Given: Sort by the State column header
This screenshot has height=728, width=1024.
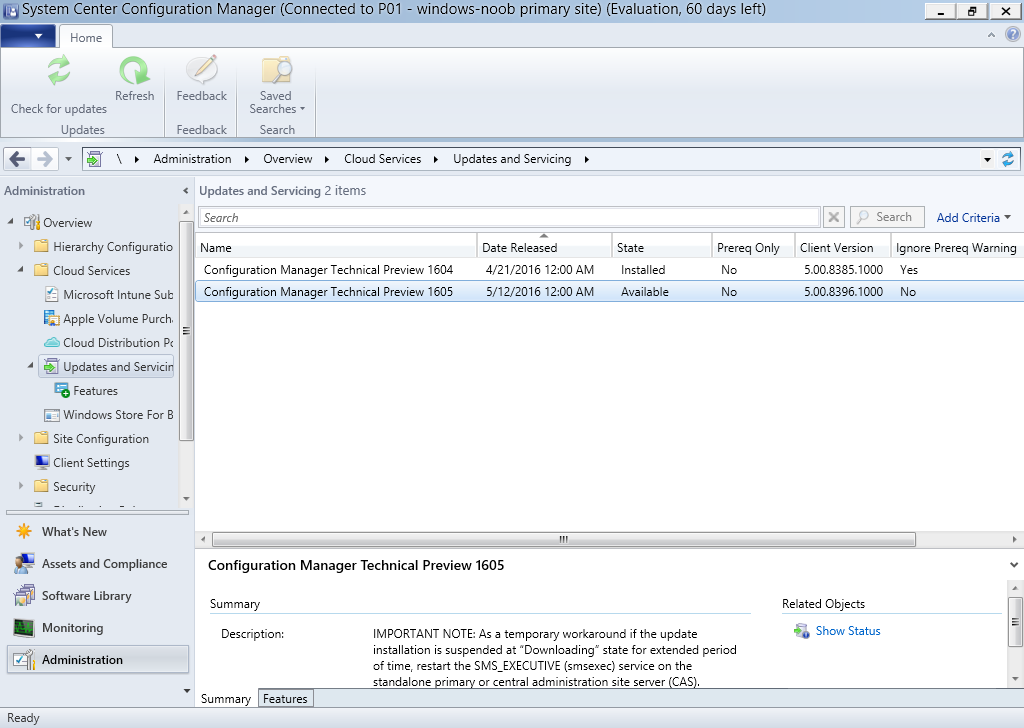Looking at the screenshot, I should [662, 247].
